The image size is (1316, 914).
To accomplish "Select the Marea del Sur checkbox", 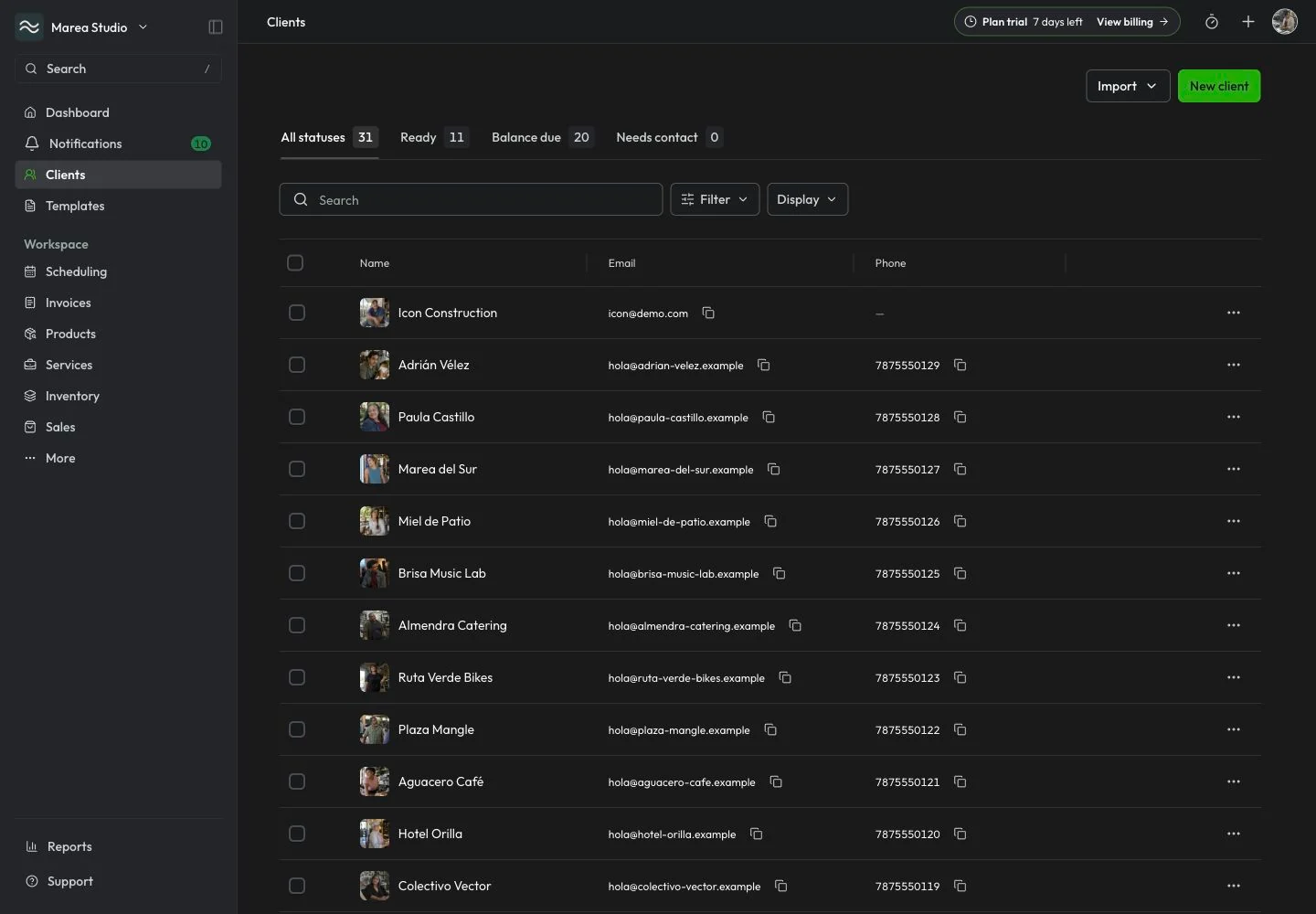I will point(297,469).
